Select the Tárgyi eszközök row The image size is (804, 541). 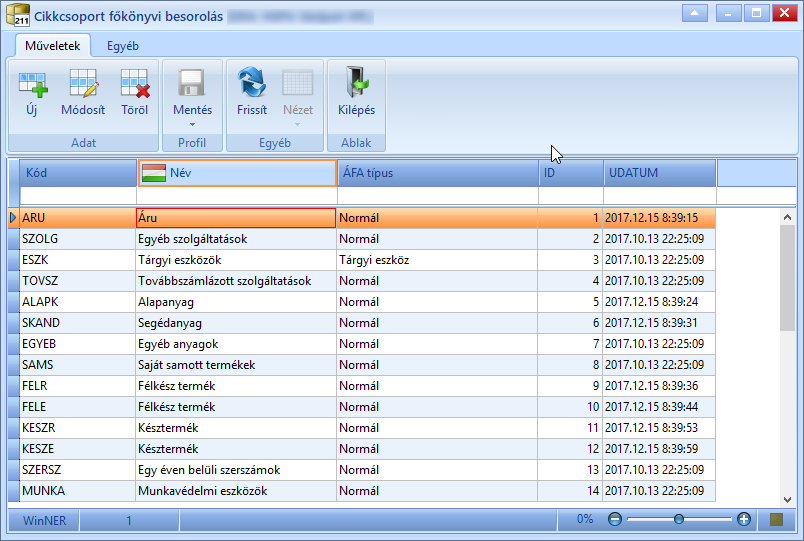point(361,260)
